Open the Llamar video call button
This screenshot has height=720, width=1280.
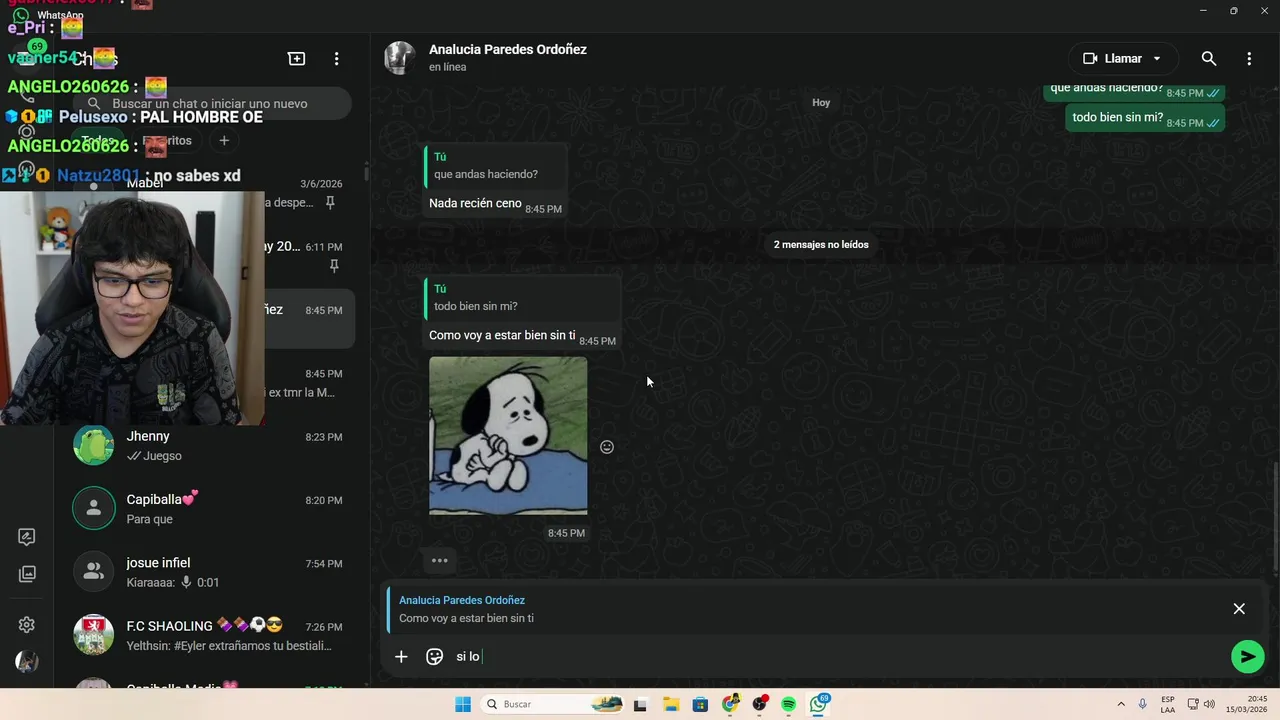click(1111, 59)
